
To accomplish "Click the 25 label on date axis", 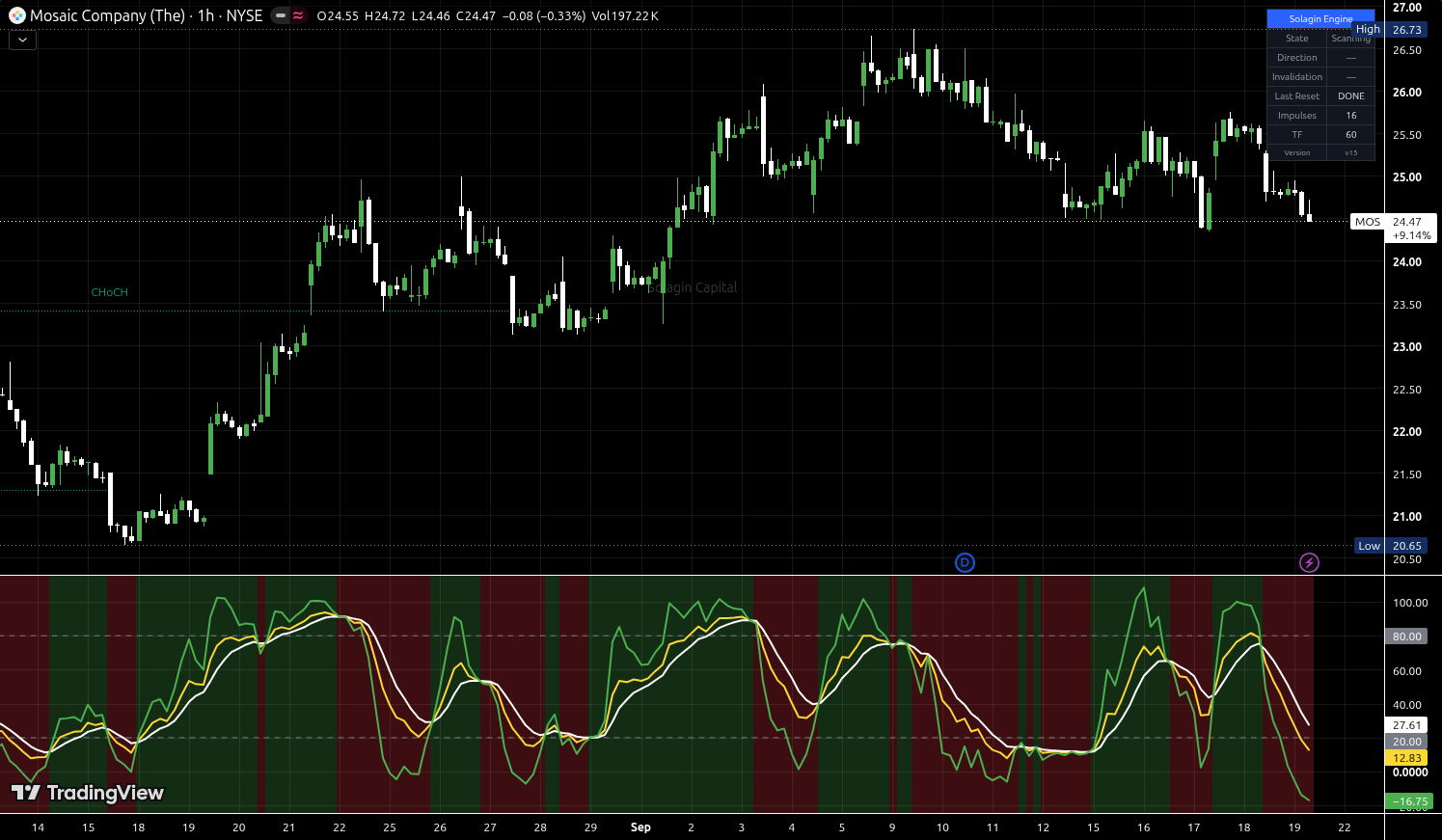I will point(390,827).
